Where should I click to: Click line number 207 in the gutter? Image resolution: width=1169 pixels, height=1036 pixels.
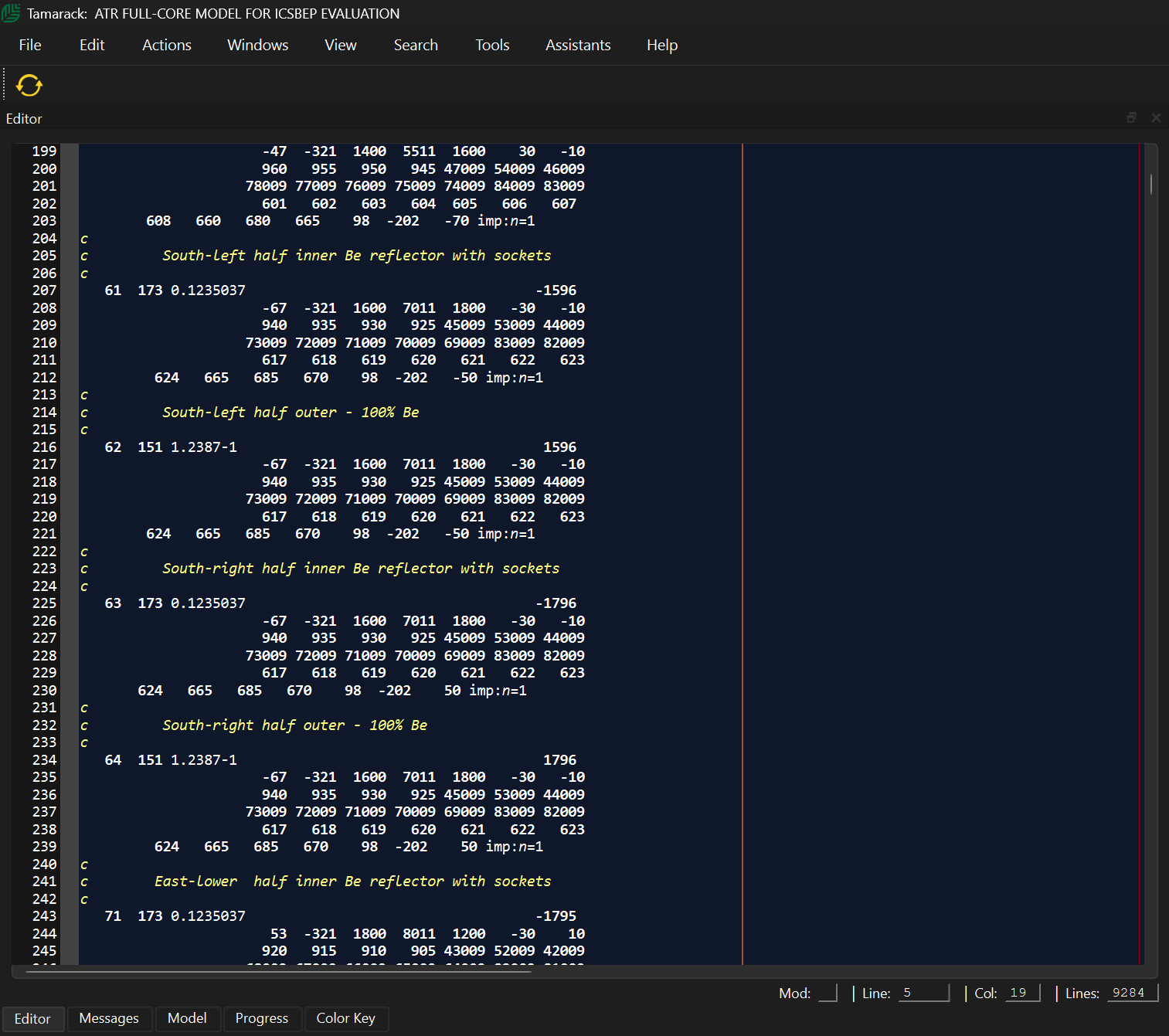pyautogui.click(x=44, y=290)
